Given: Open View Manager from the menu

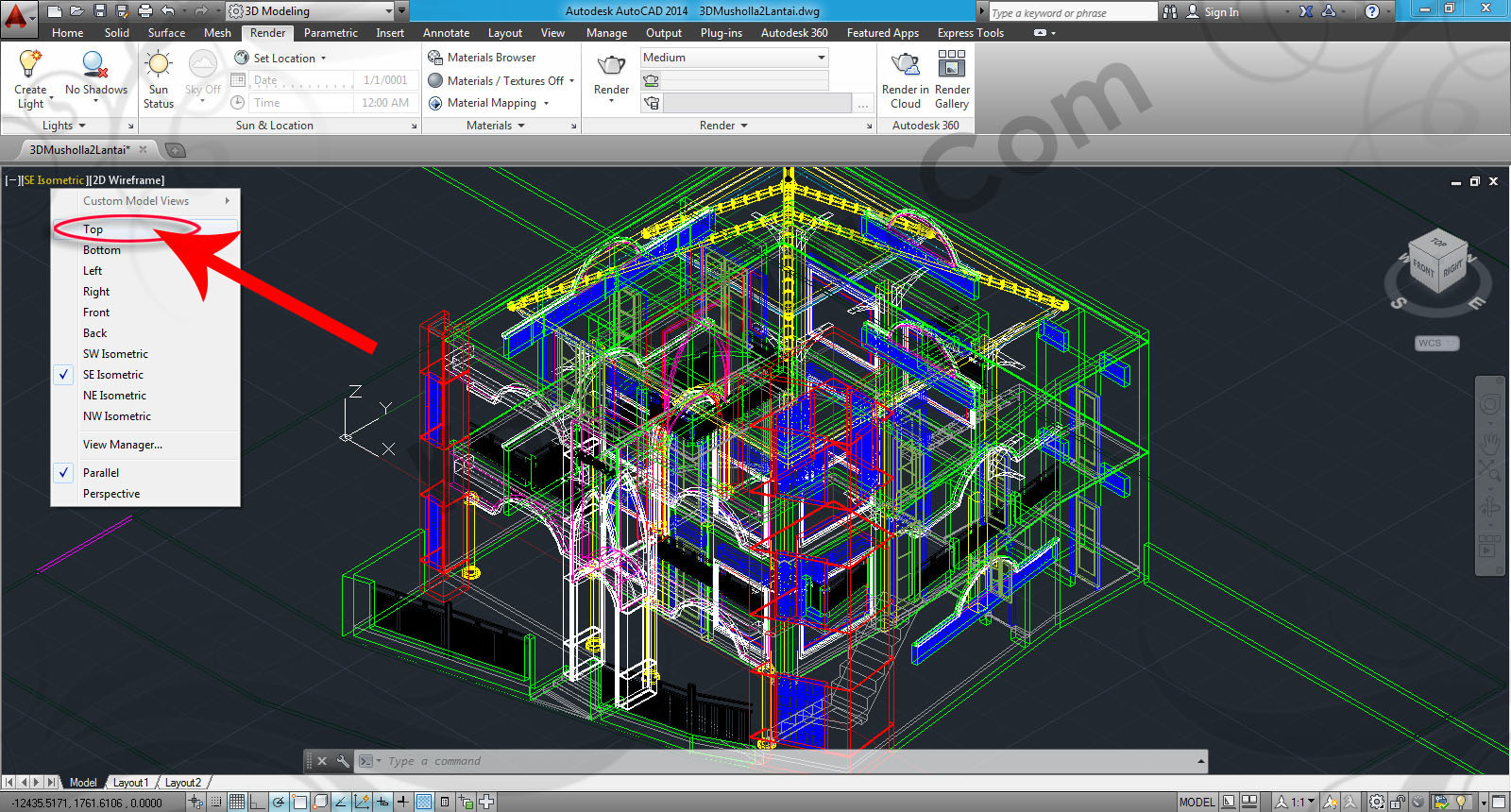Looking at the screenshot, I should click(123, 445).
